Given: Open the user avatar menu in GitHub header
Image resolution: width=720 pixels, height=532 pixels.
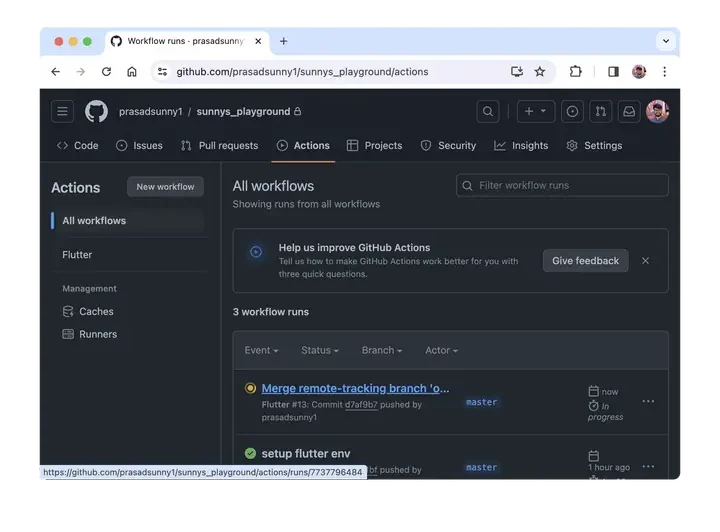Looking at the screenshot, I should click(x=657, y=111).
